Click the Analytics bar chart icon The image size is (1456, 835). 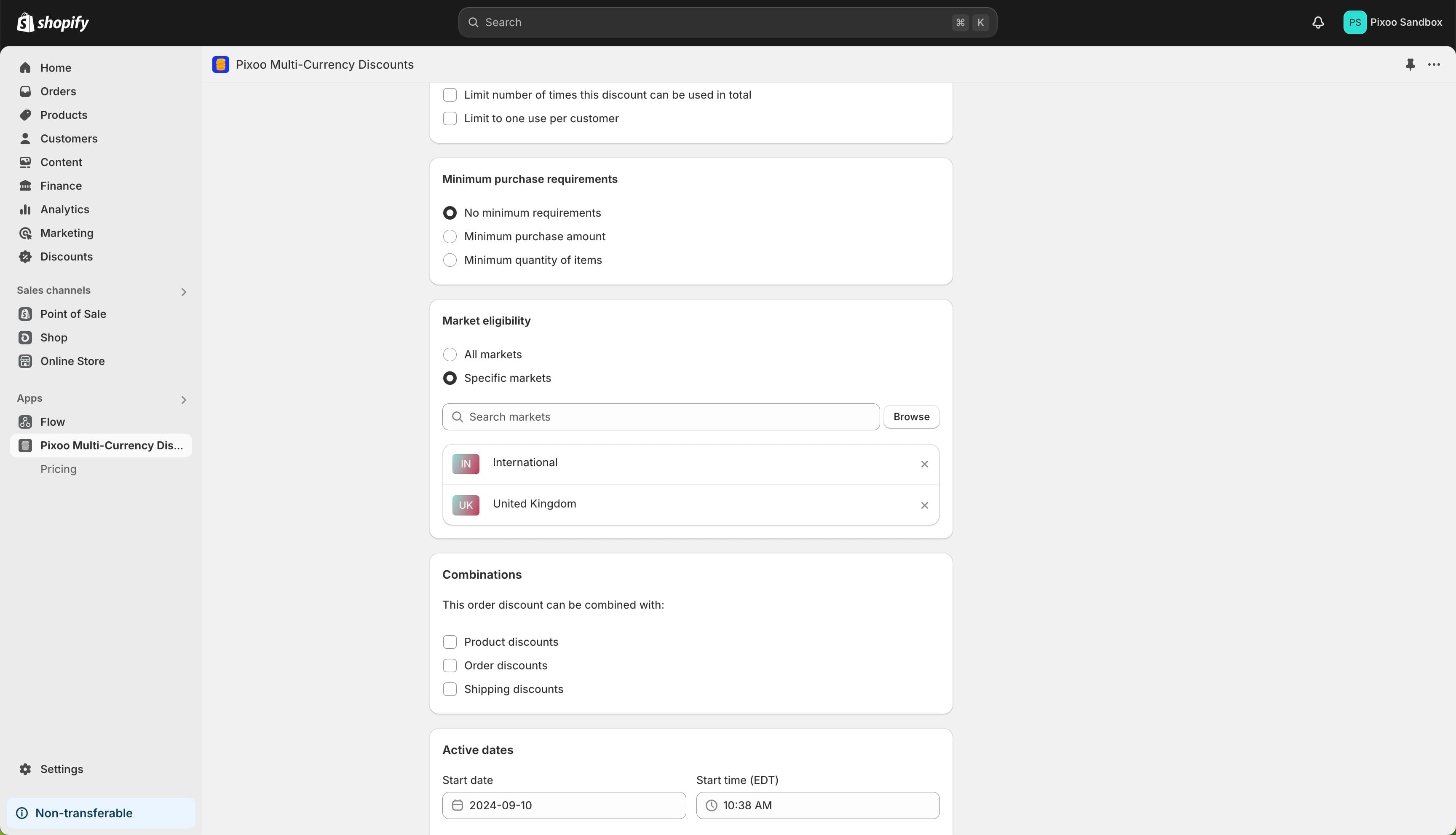pyautogui.click(x=25, y=209)
